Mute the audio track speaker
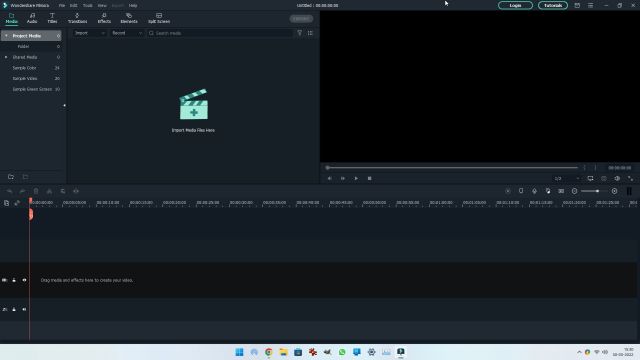Image resolution: width=640 pixels, height=360 pixels. pyautogui.click(x=24, y=309)
